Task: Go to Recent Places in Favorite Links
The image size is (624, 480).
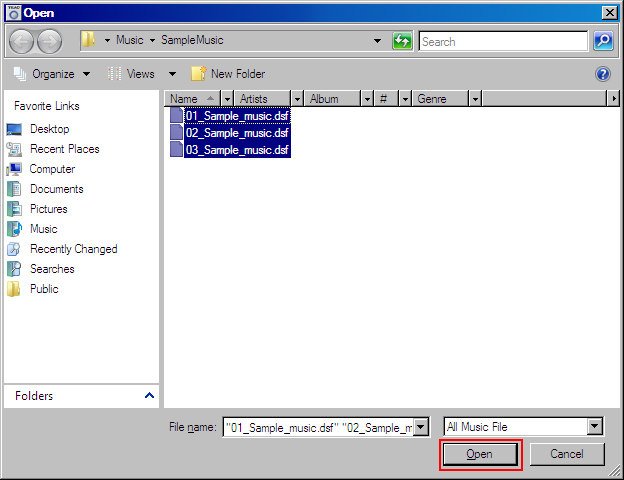Action: coord(64,149)
